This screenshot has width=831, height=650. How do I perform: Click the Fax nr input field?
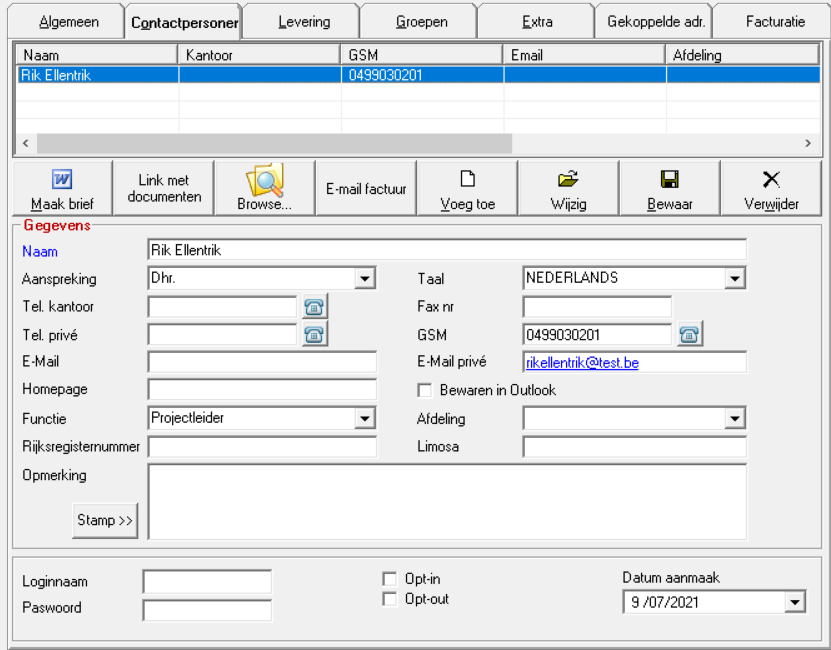point(597,306)
